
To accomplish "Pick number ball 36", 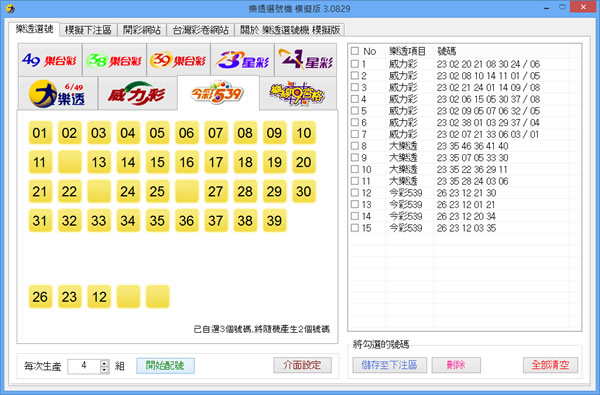I will tap(187, 220).
